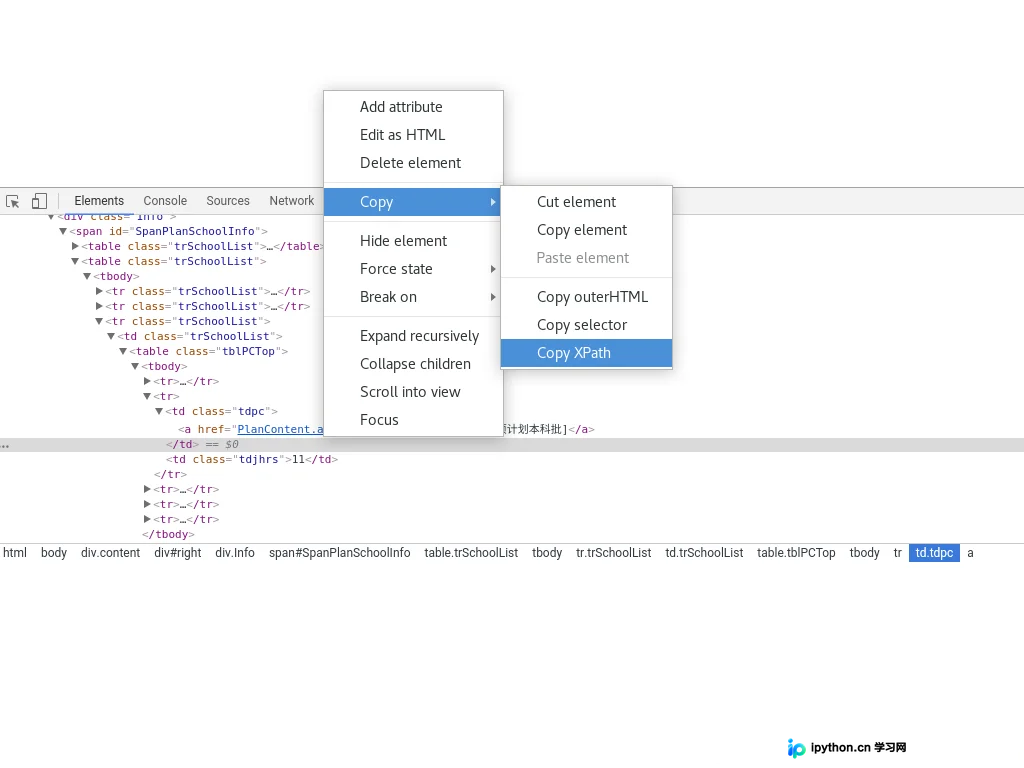Screen dimensions: 1024x768
Task: Select Edit as HTML
Action: pos(413,135)
